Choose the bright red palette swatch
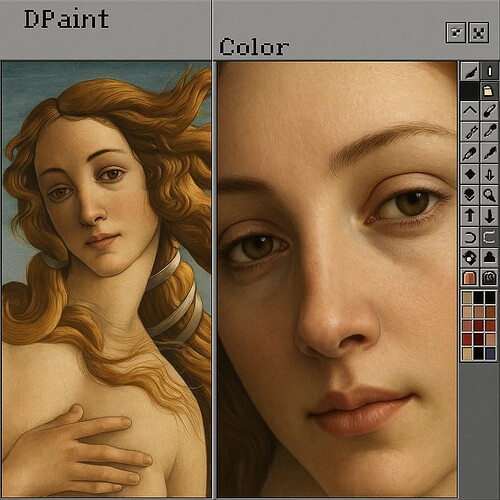The image size is (500, 500). click(x=467, y=339)
